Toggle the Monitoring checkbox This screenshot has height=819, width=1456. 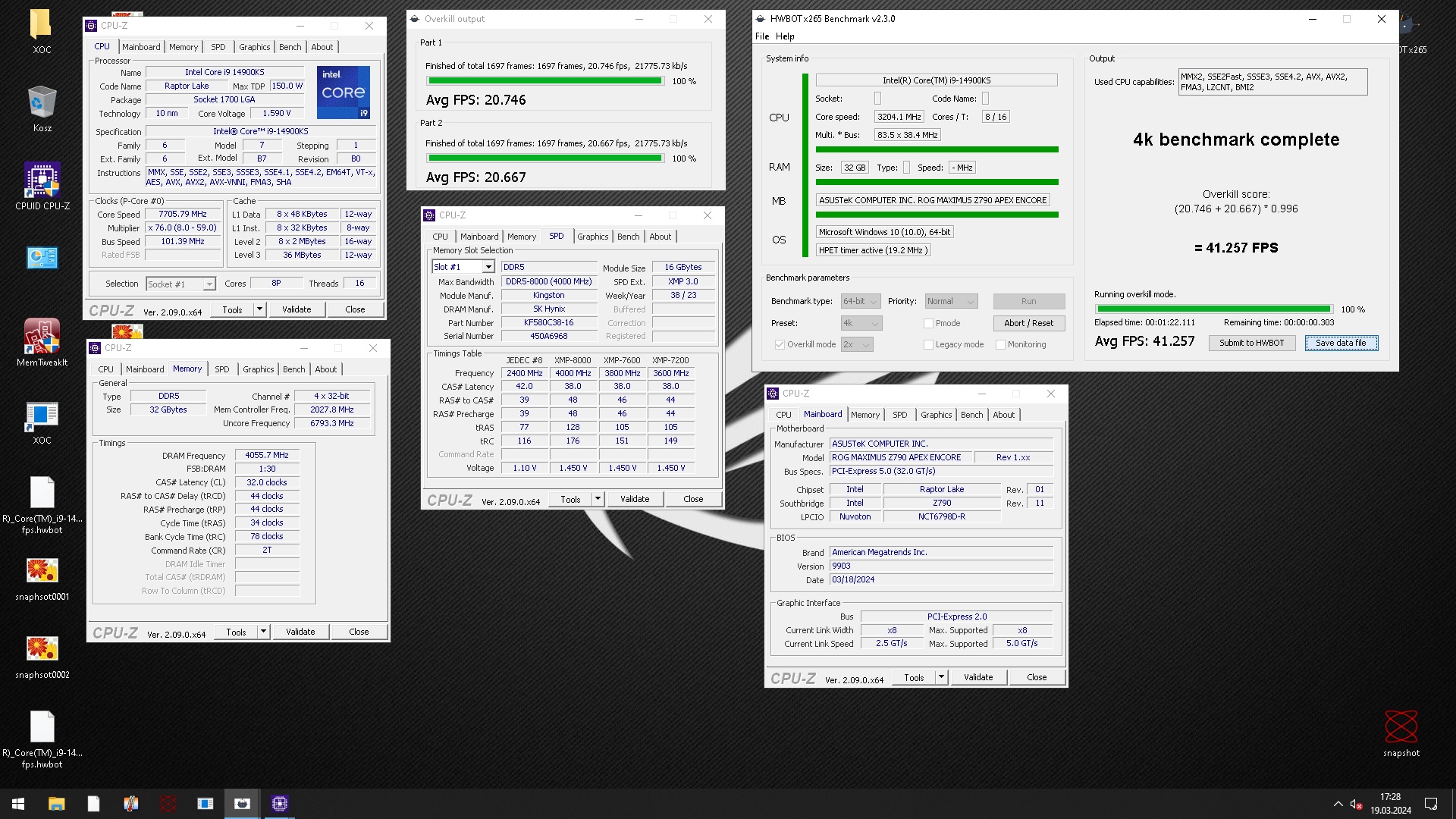pos(1000,344)
